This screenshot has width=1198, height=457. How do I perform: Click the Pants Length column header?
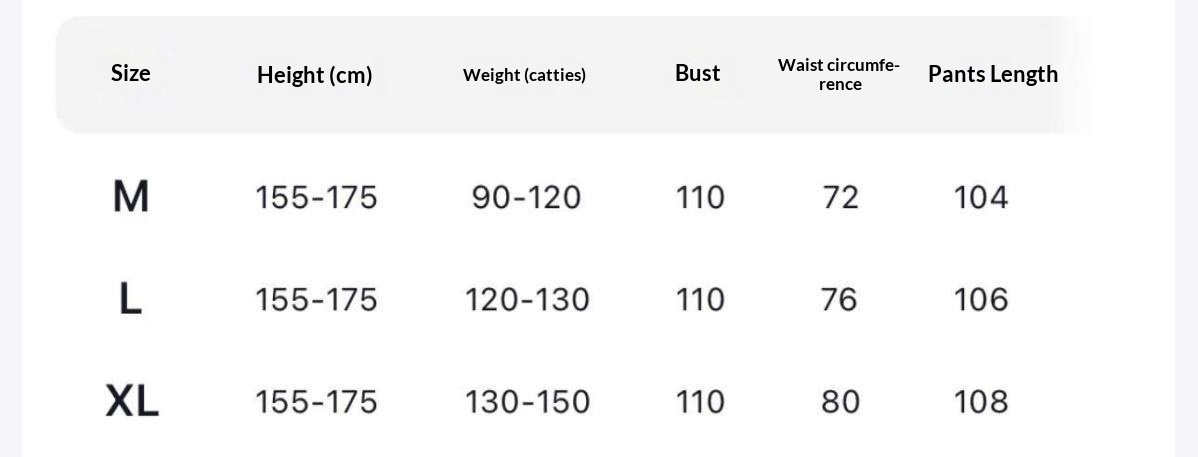992,74
